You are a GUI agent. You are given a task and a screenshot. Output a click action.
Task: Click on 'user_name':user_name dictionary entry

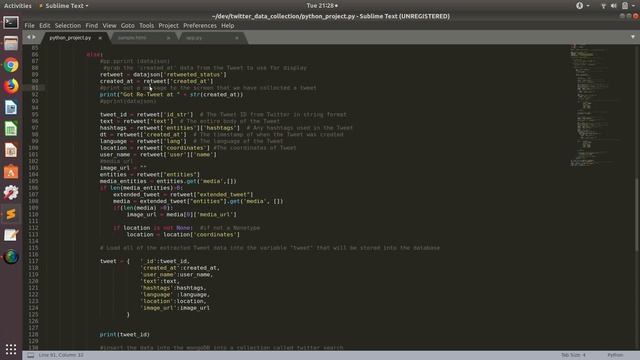(177, 275)
